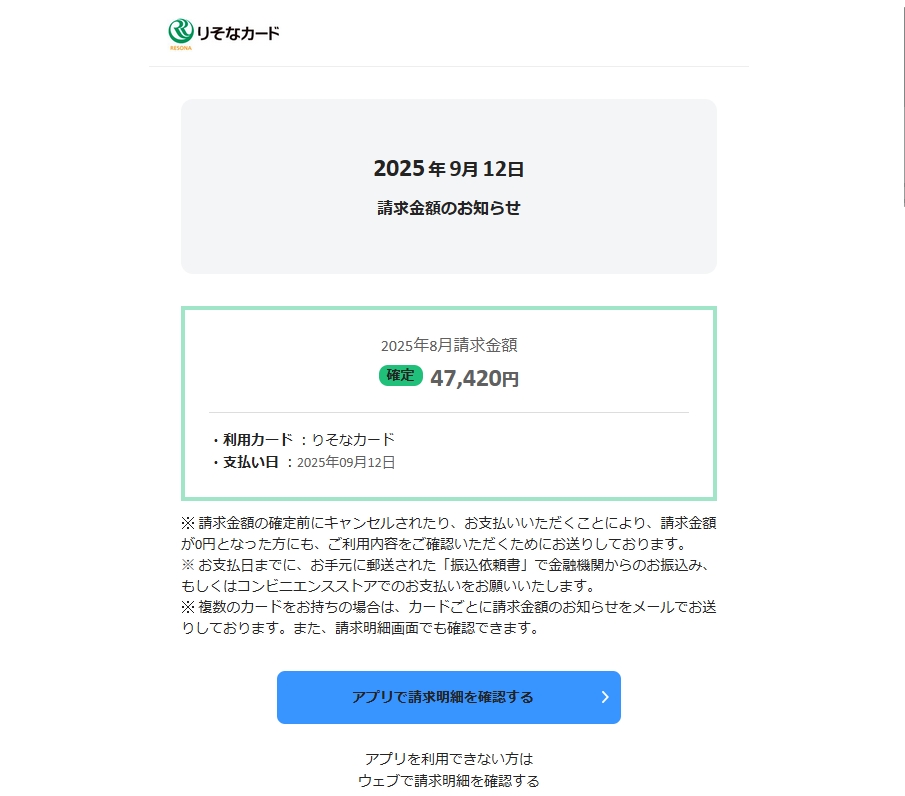Click the 2025年9月12日 date heading

point(448,169)
